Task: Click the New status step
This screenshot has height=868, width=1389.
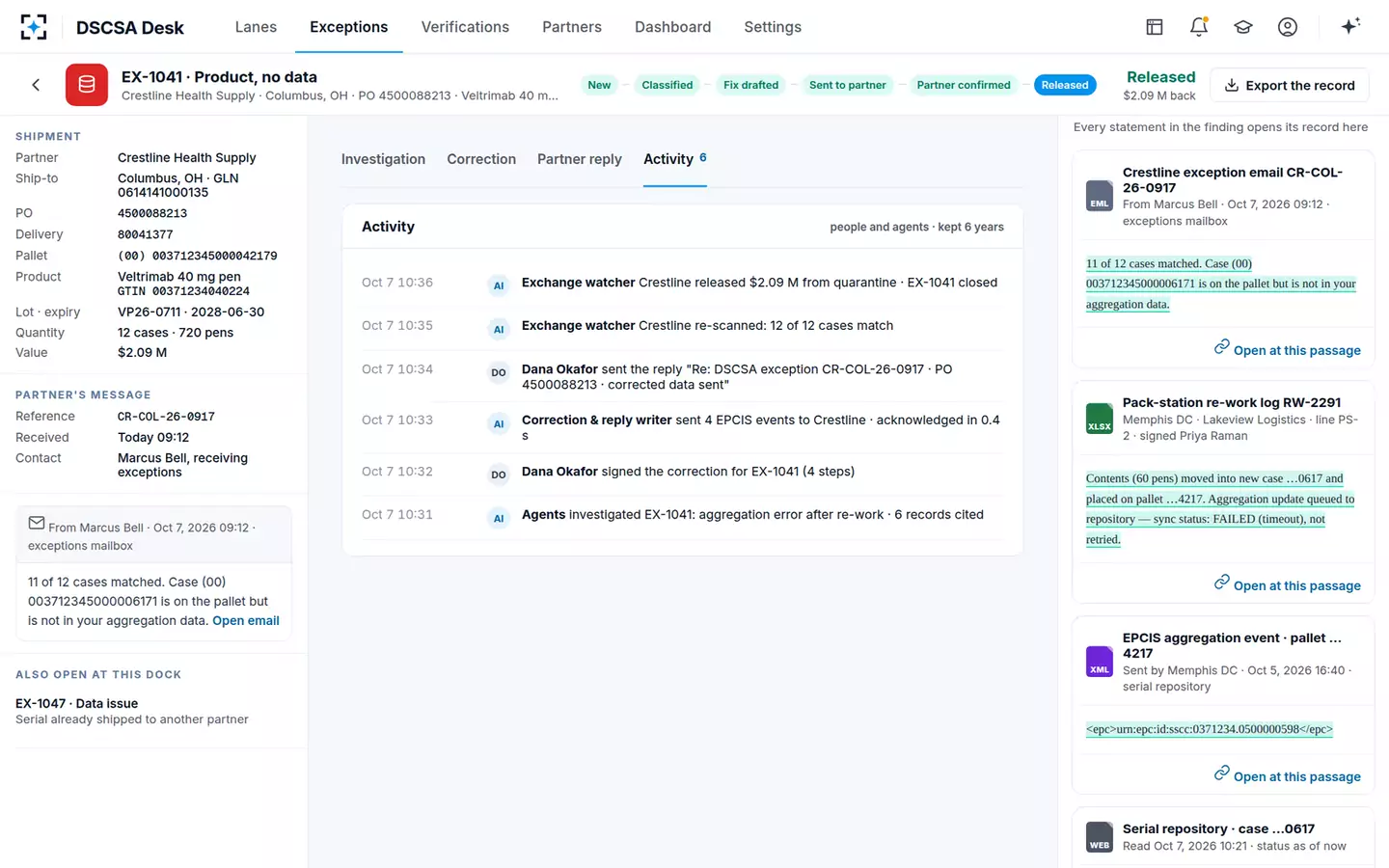Action: point(599,85)
